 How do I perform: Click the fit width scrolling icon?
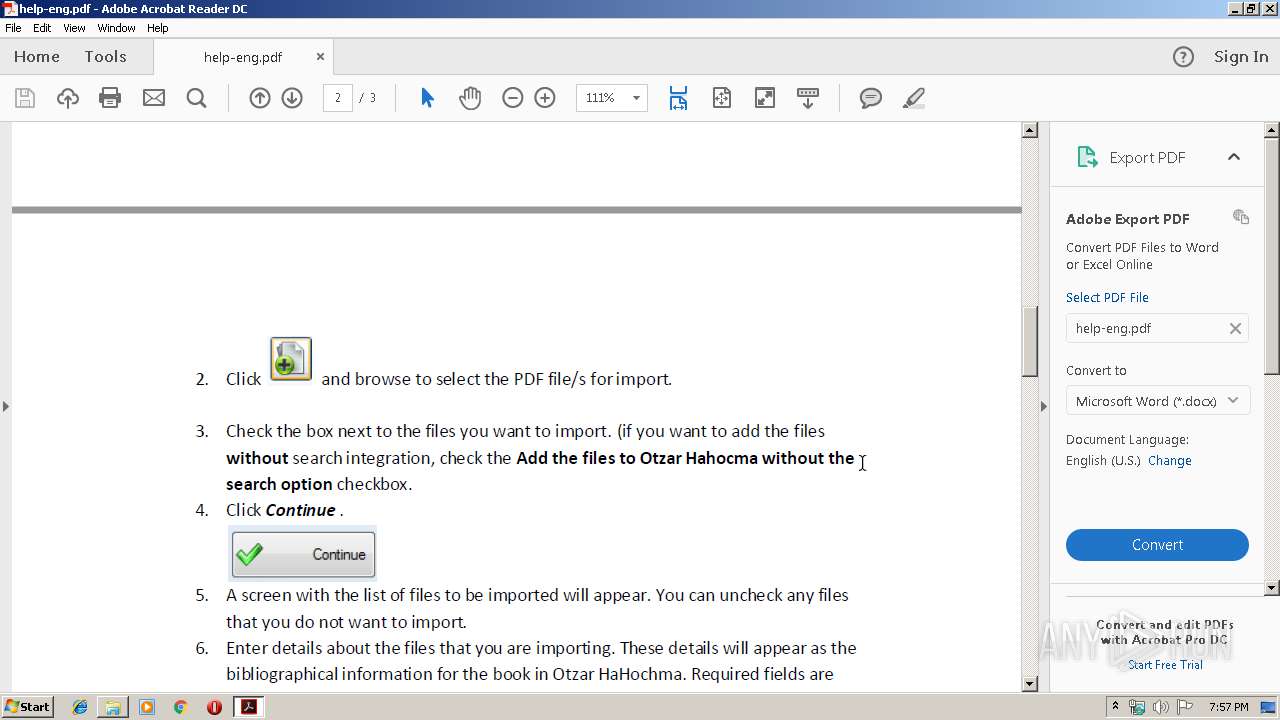[x=678, y=98]
